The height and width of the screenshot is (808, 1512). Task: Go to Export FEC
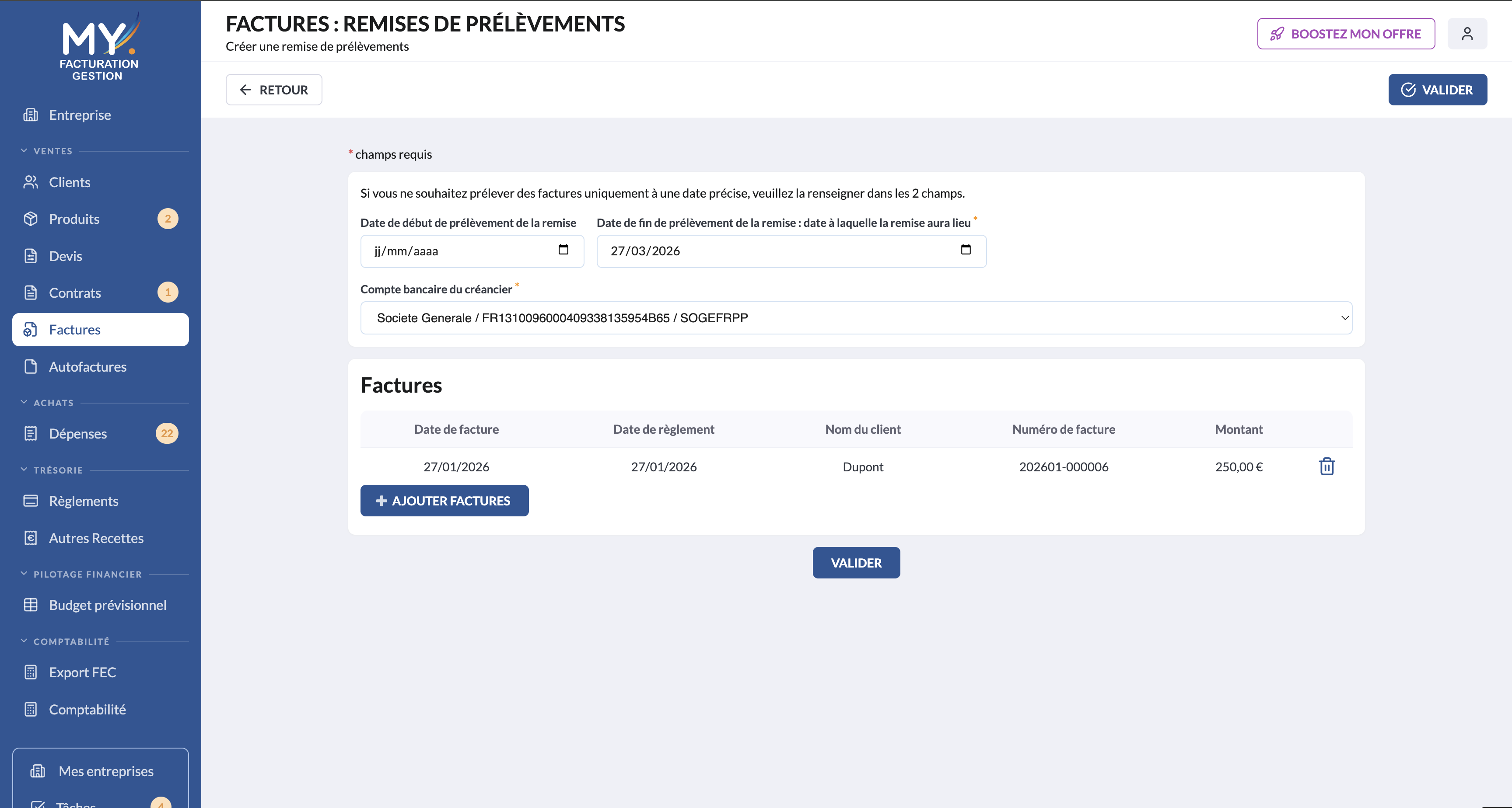[100, 672]
